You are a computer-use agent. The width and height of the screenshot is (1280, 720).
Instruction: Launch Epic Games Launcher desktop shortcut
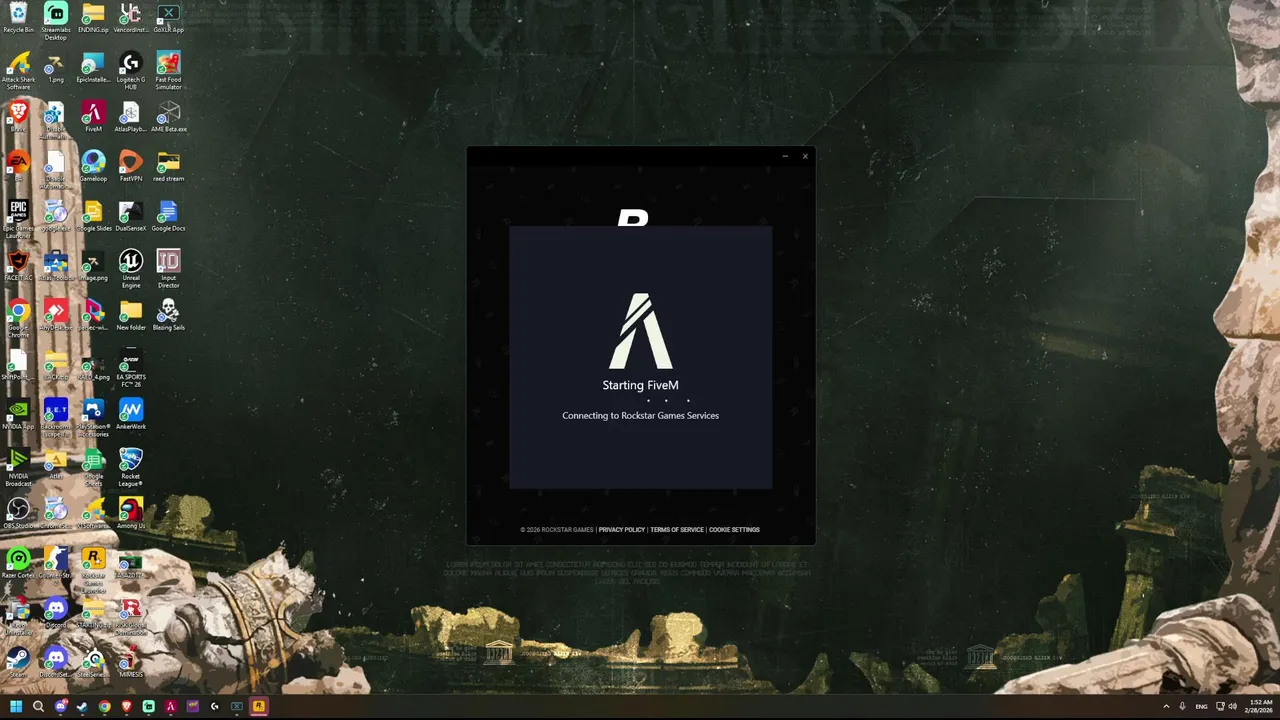click(18, 220)
